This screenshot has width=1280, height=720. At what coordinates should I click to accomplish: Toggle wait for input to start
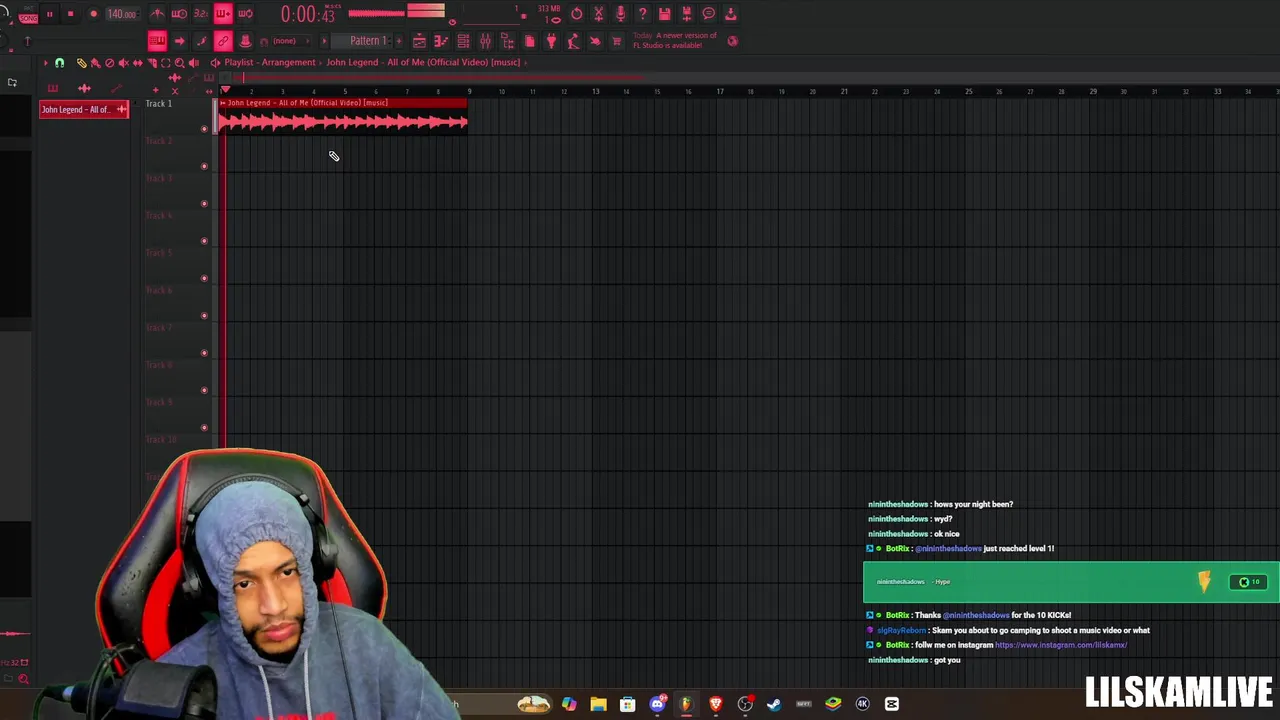179,14
